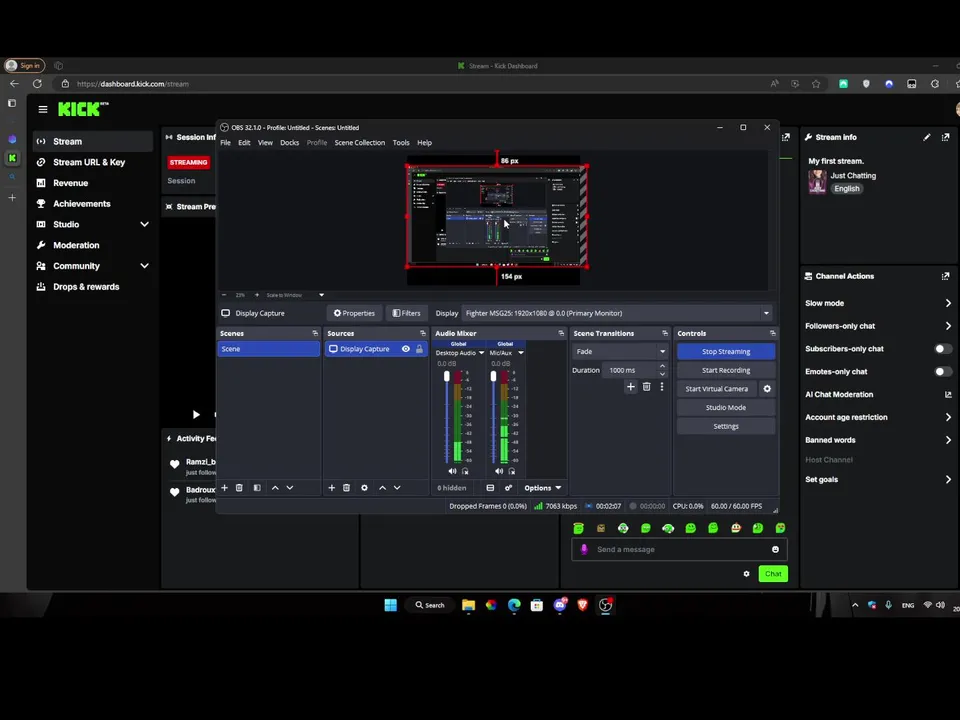Open source properties gear in Sources dock
The width and height of the screenshot is (960, 720).
click(x=364, y=488)
